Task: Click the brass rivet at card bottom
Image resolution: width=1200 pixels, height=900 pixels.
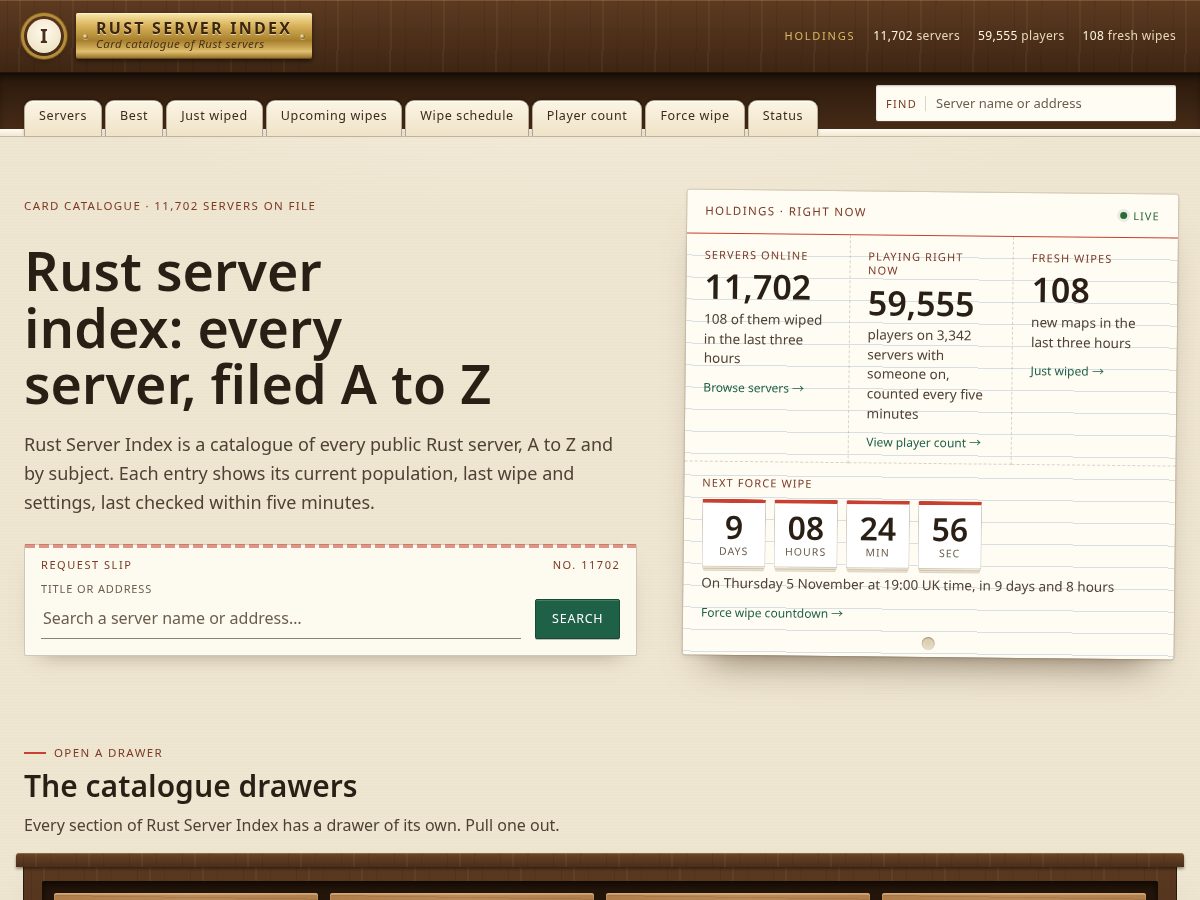Action: click(x=928, y=643)
